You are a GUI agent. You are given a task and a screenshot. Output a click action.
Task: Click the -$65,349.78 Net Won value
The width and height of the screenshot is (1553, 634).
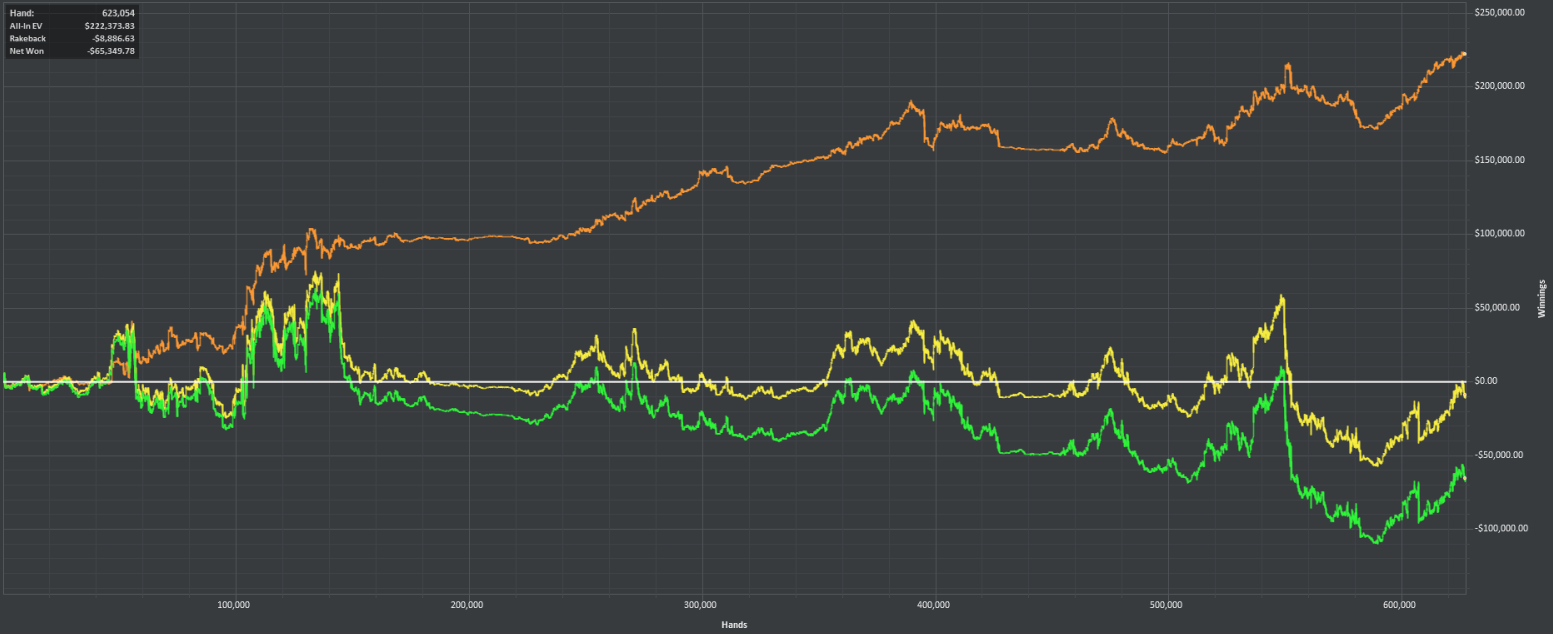click(x=110, y=50)
